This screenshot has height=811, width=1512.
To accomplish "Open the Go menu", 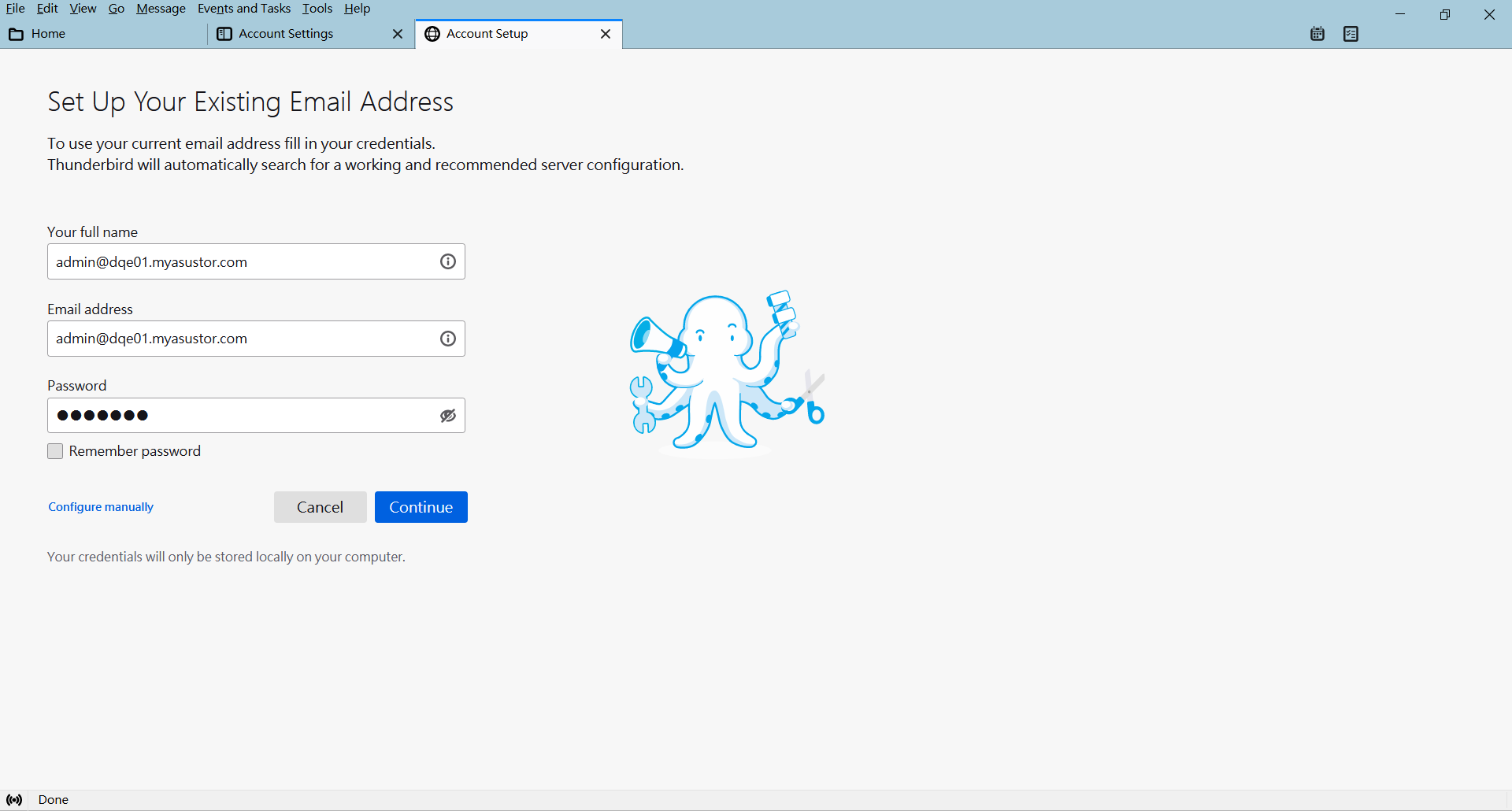I will tap(117, 9).
